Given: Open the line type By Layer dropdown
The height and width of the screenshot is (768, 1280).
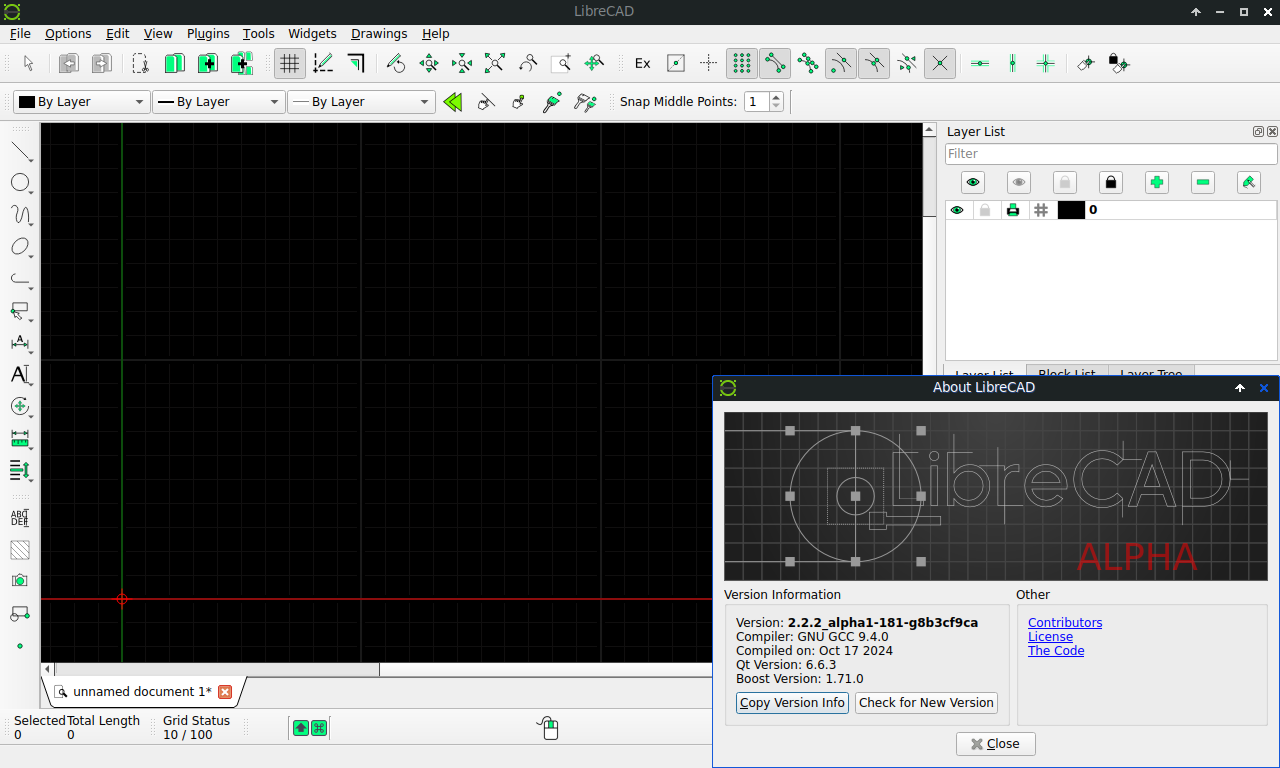Looking at the screenshot, I should tap(361, 102).
